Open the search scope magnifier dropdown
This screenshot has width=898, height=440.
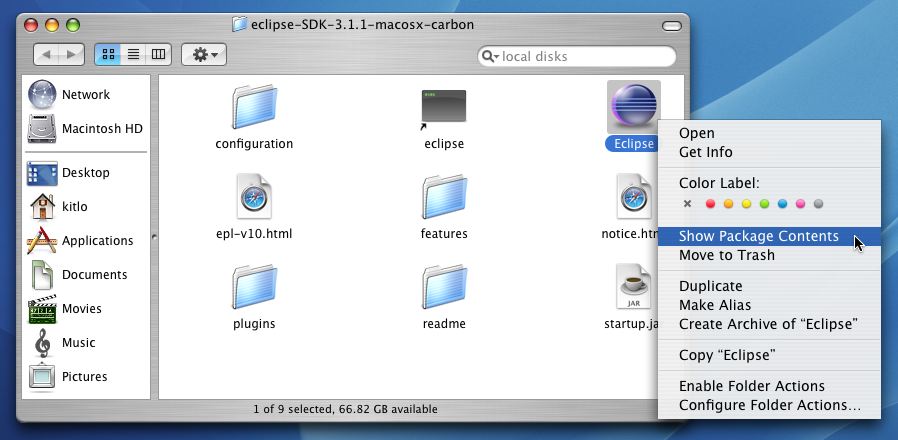[x=490, y=57]
